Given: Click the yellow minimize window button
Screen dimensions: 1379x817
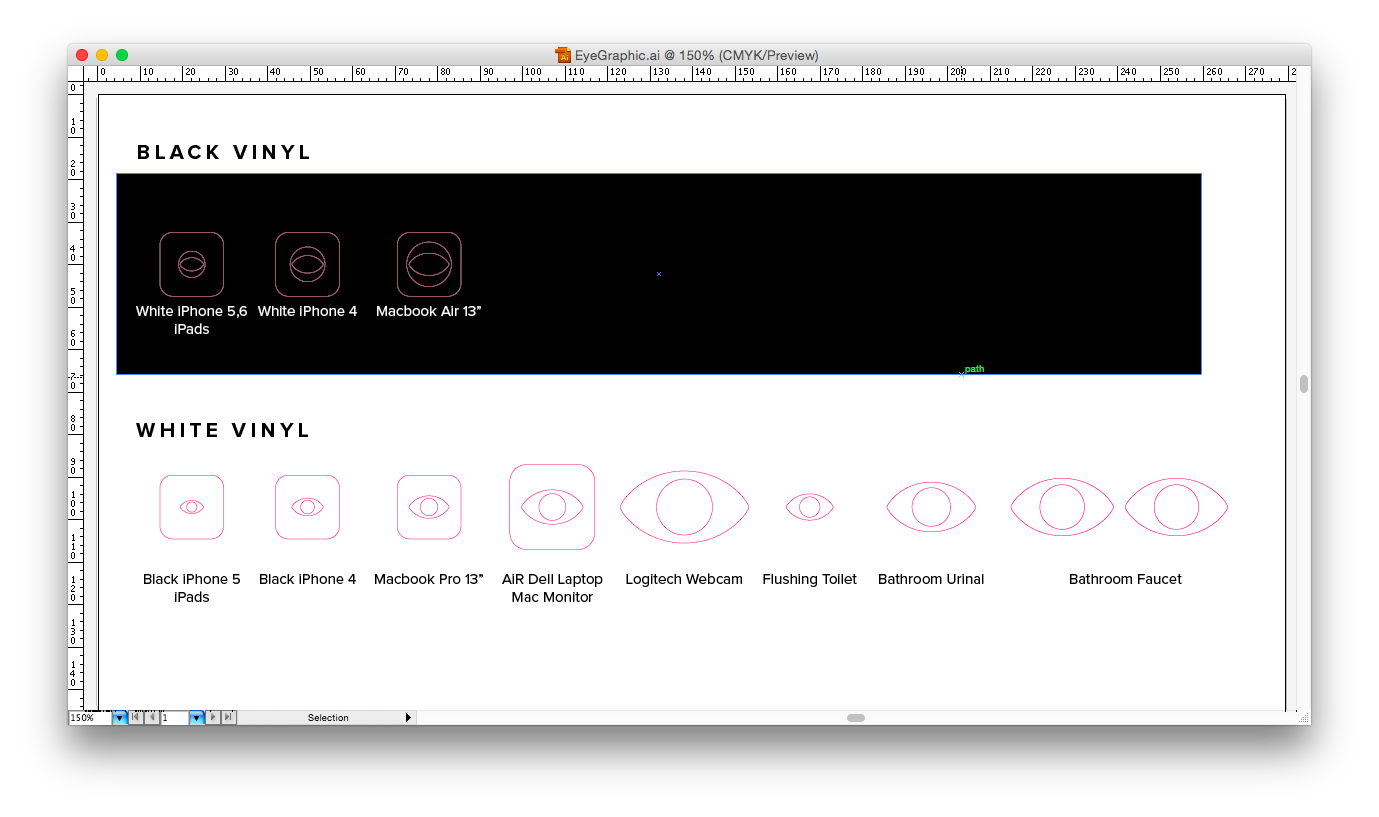Looking at the screenshot, I should 102,55.
